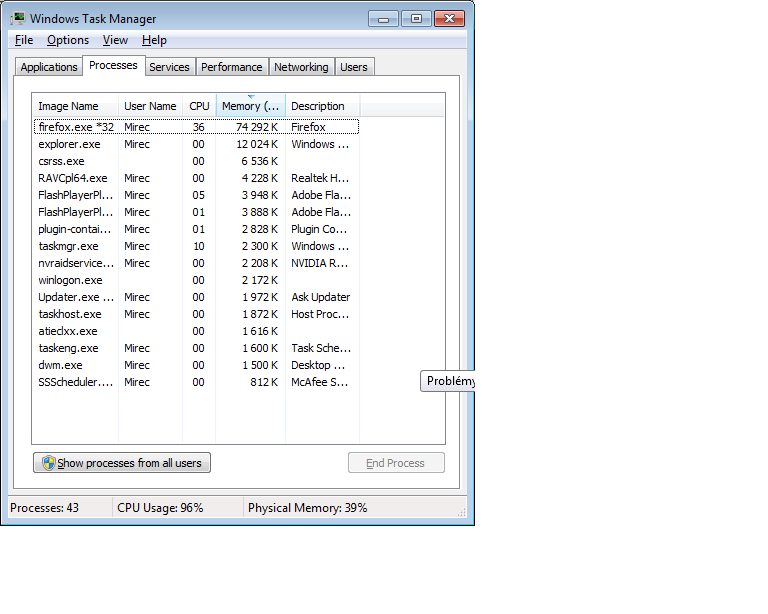Viewport: 768px width, 614px height.
Task: Sort by User Name column header
Action: click(150, 106)
